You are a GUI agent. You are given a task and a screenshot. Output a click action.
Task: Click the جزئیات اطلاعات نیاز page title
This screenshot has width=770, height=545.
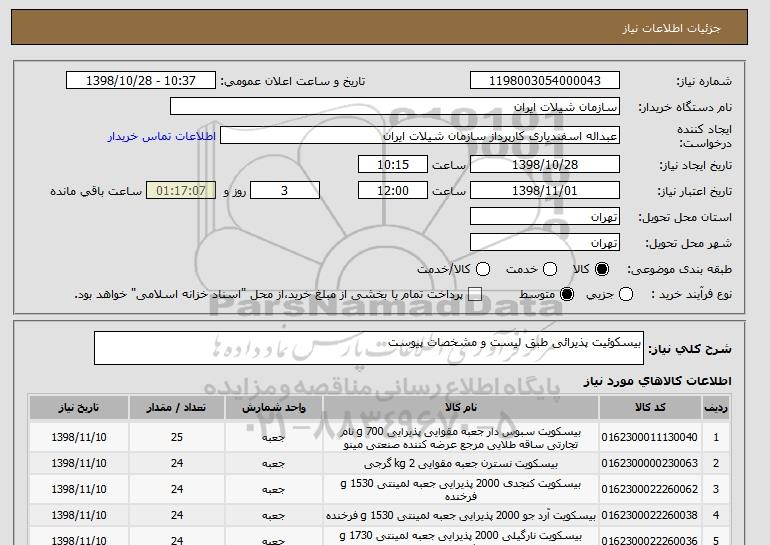pyautogui.click(x=671, y=28)
